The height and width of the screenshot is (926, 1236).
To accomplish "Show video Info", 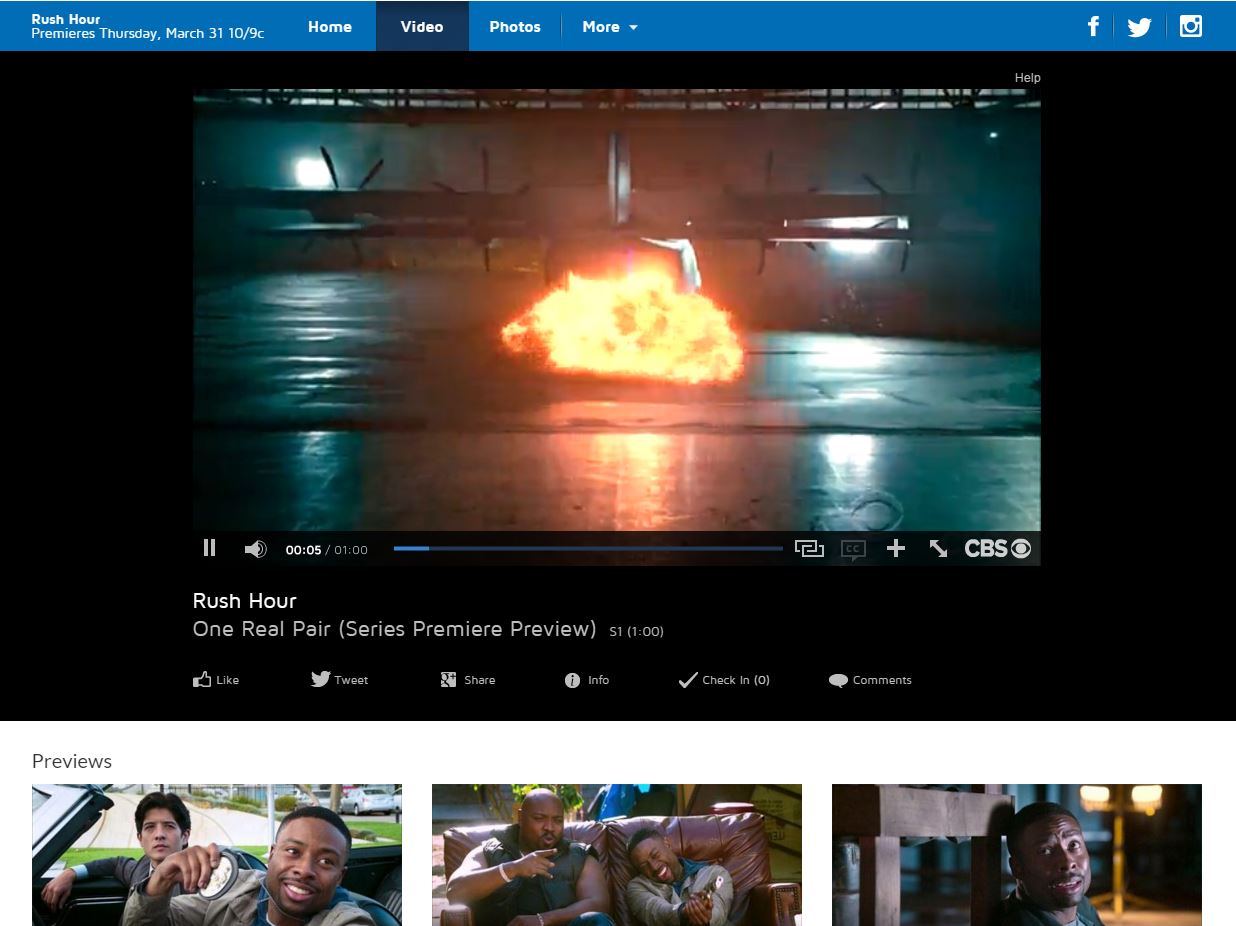I will tap(587, 680).
